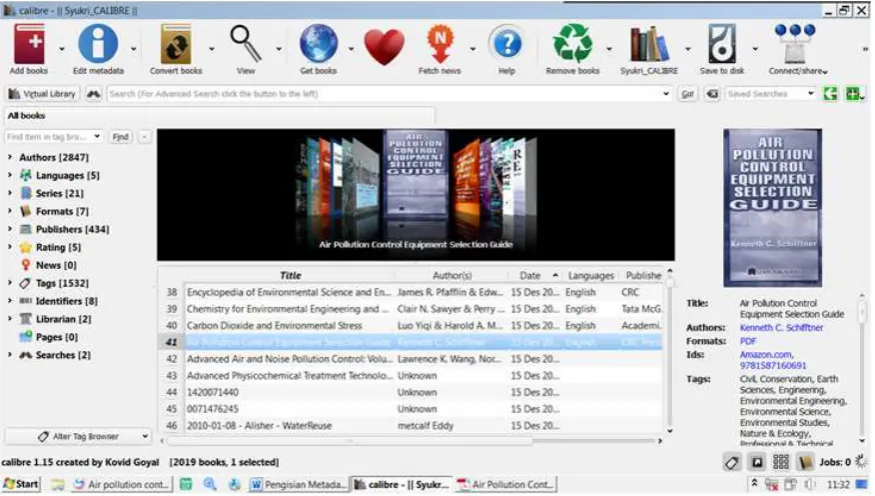Click the red heart donate icon
This screenshot has width=875, height=496.
384,47
